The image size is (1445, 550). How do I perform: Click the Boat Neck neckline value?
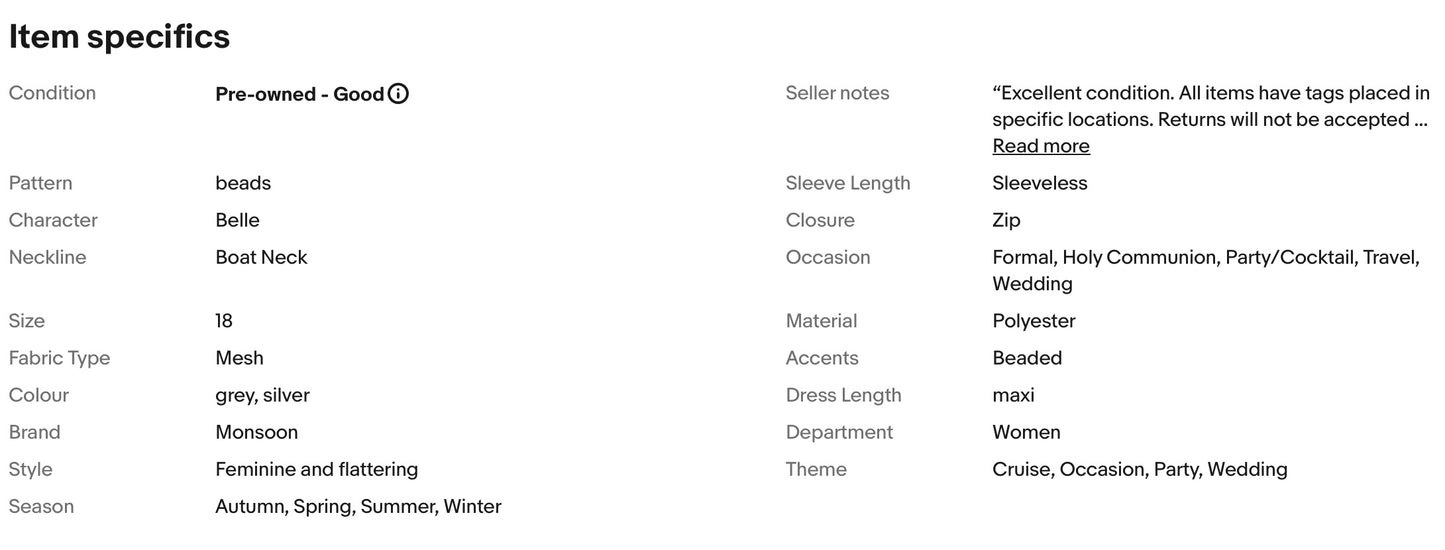click(x=261, y=257)
